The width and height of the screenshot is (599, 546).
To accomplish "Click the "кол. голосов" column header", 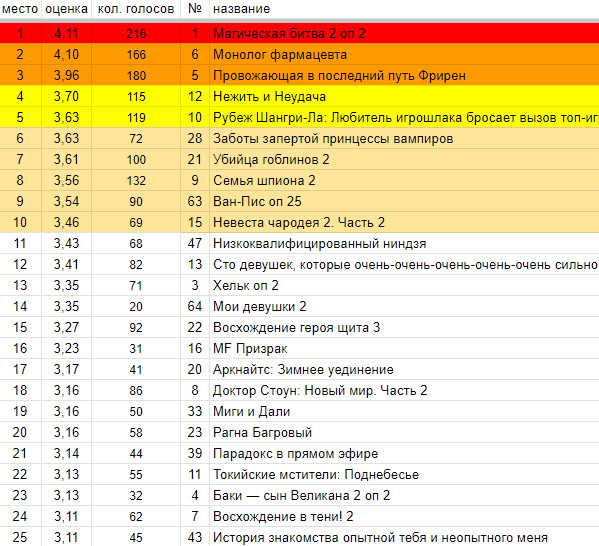I will coord(136,9).
